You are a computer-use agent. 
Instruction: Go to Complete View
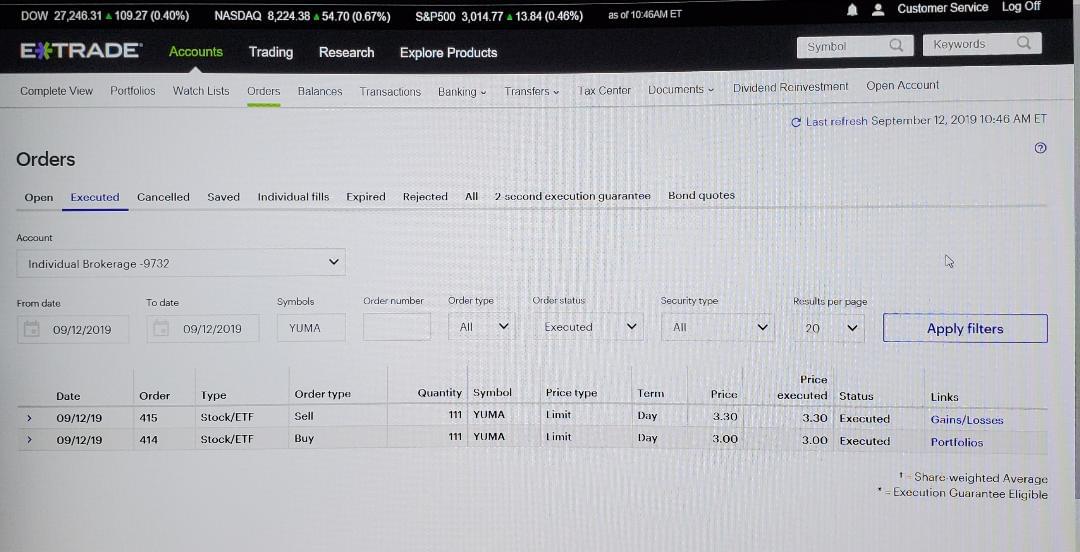pos(56,91)
